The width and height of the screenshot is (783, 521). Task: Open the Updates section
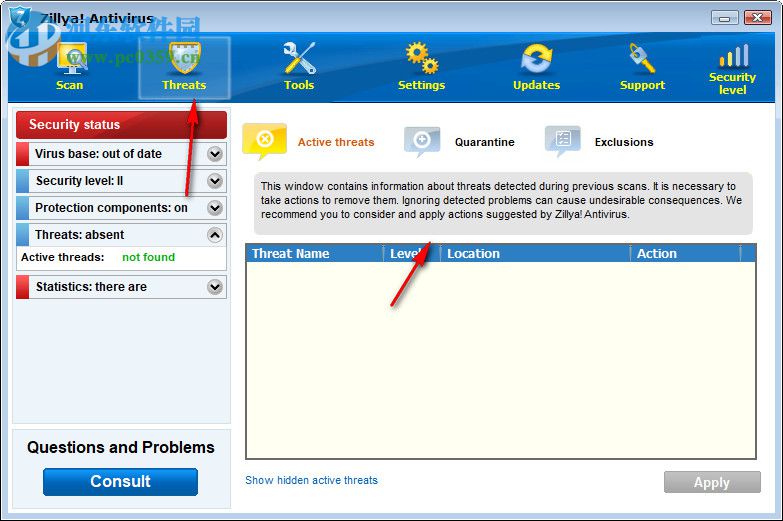coord(536,67)
